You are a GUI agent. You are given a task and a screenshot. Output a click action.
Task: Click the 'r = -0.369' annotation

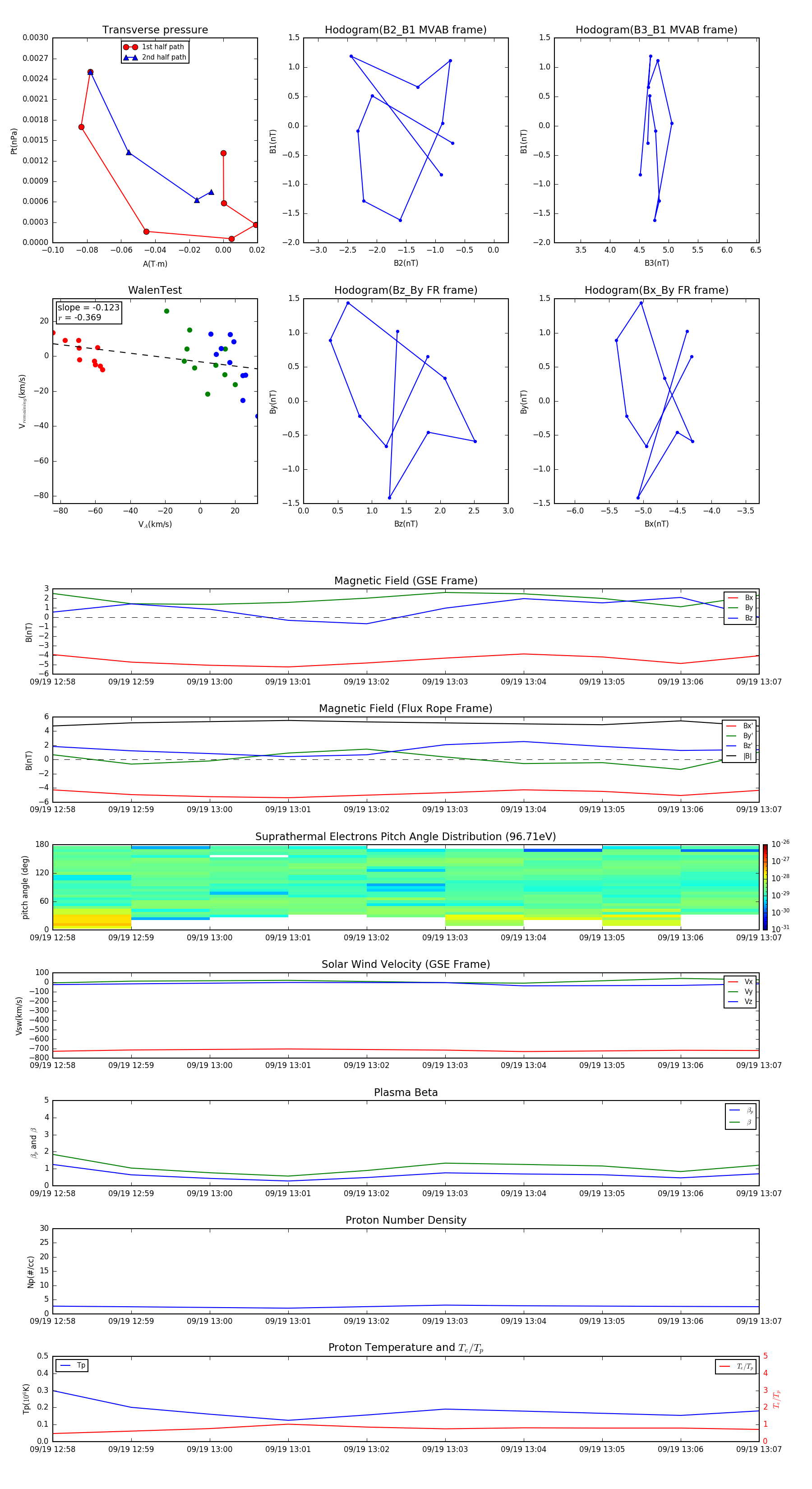point(80,317)
